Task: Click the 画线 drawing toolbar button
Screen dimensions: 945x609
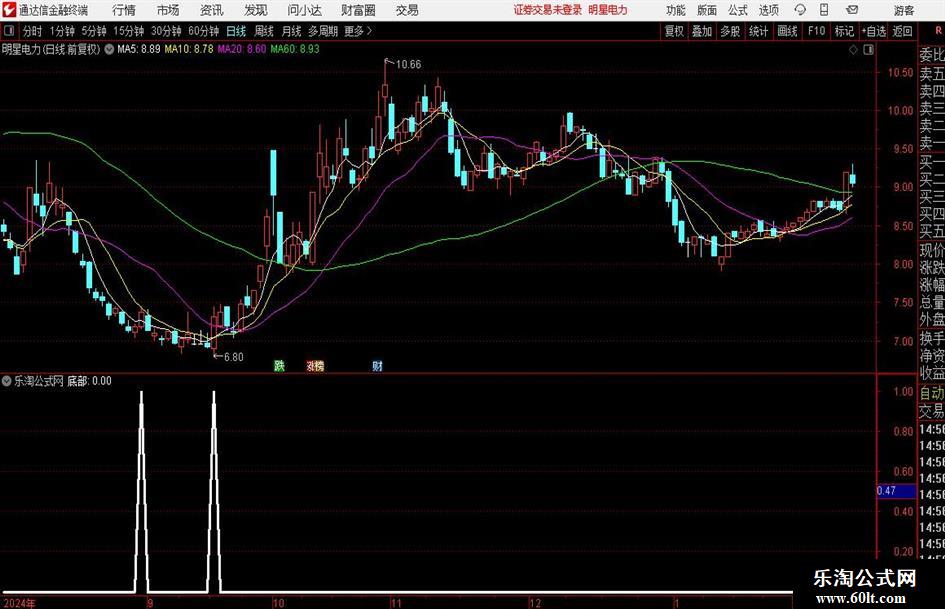Action: click(x=788, y=31)
